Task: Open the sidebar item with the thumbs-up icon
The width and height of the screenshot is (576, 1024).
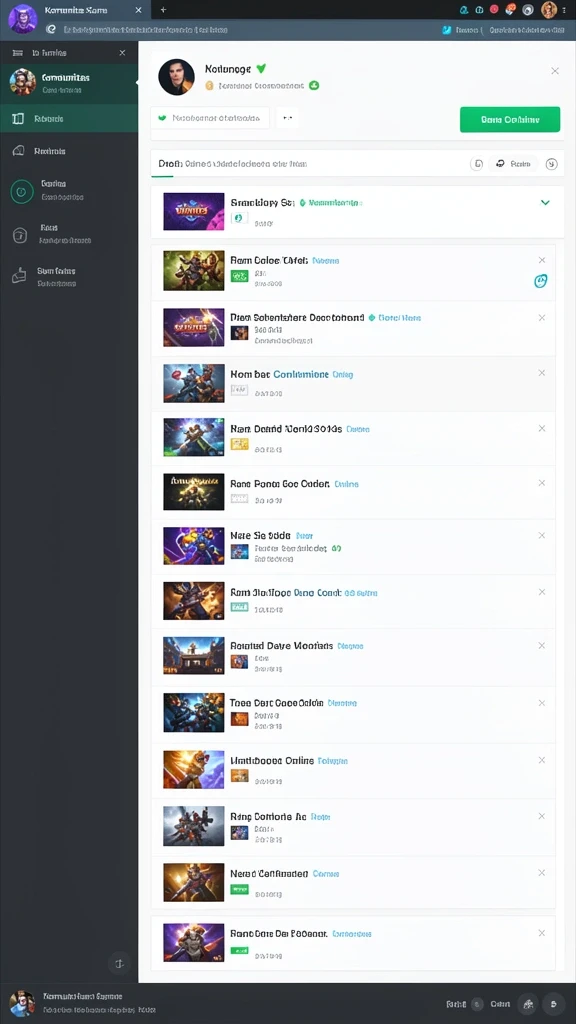Action: point(69,277)
